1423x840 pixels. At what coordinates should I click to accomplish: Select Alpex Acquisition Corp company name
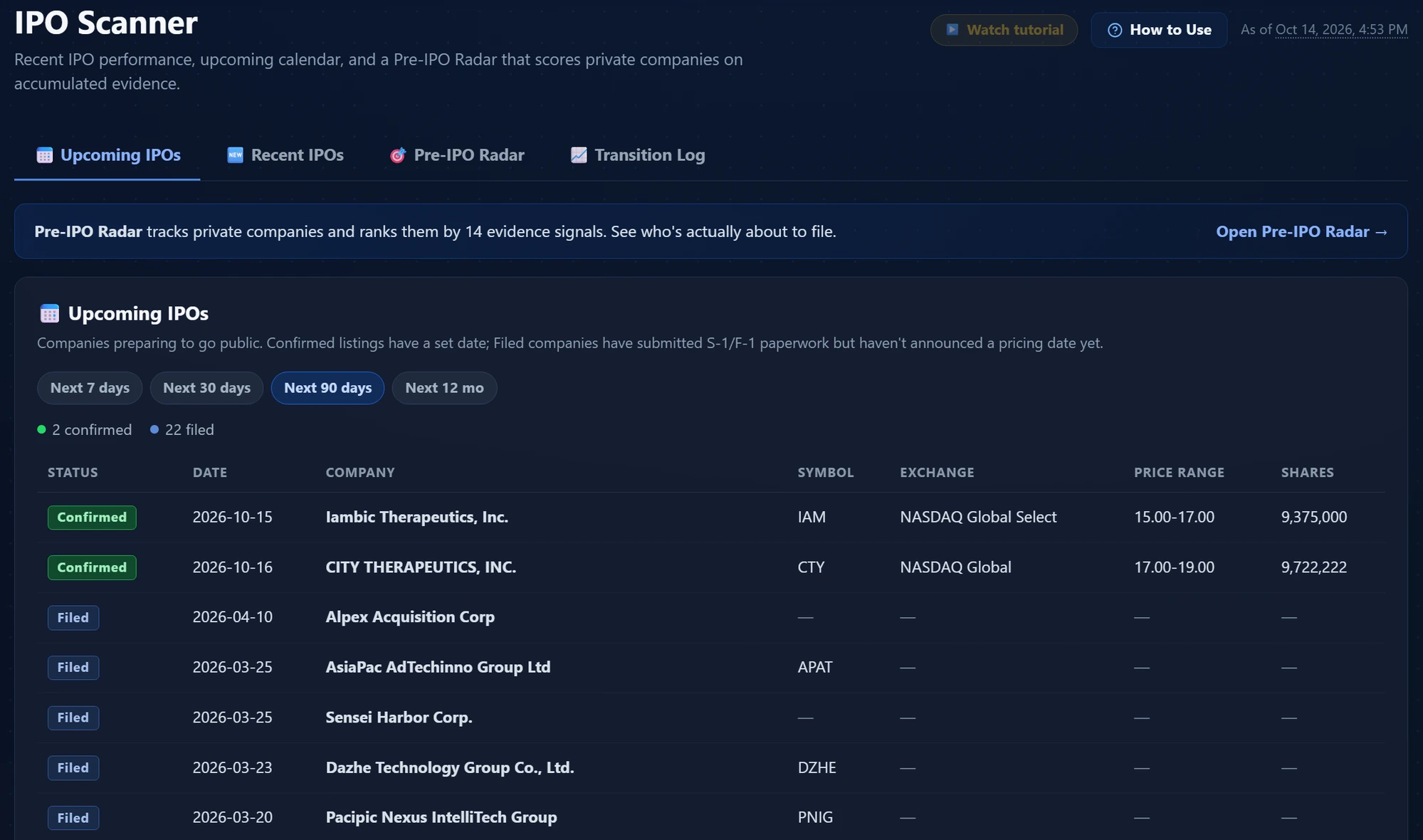410,617
